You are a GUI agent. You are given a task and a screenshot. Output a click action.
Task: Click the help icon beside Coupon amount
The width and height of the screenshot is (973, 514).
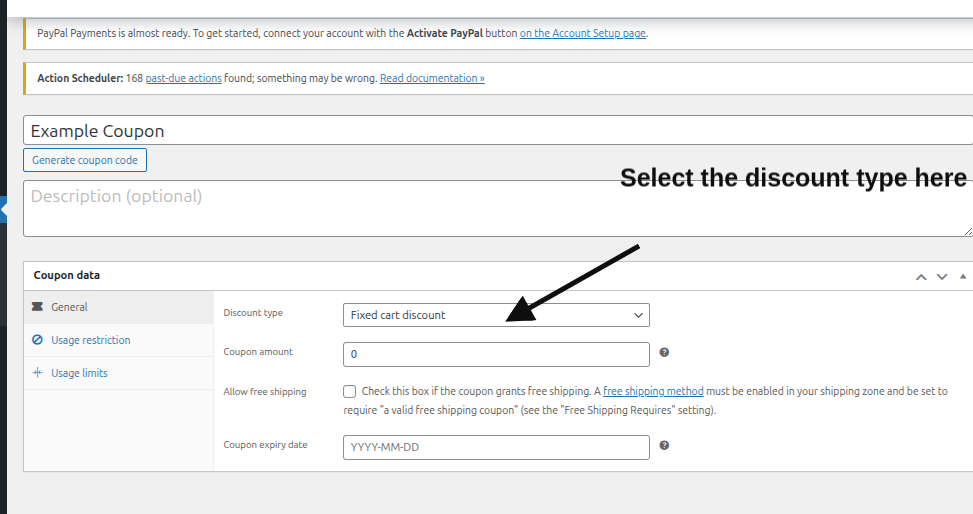(x=664, y=352)
